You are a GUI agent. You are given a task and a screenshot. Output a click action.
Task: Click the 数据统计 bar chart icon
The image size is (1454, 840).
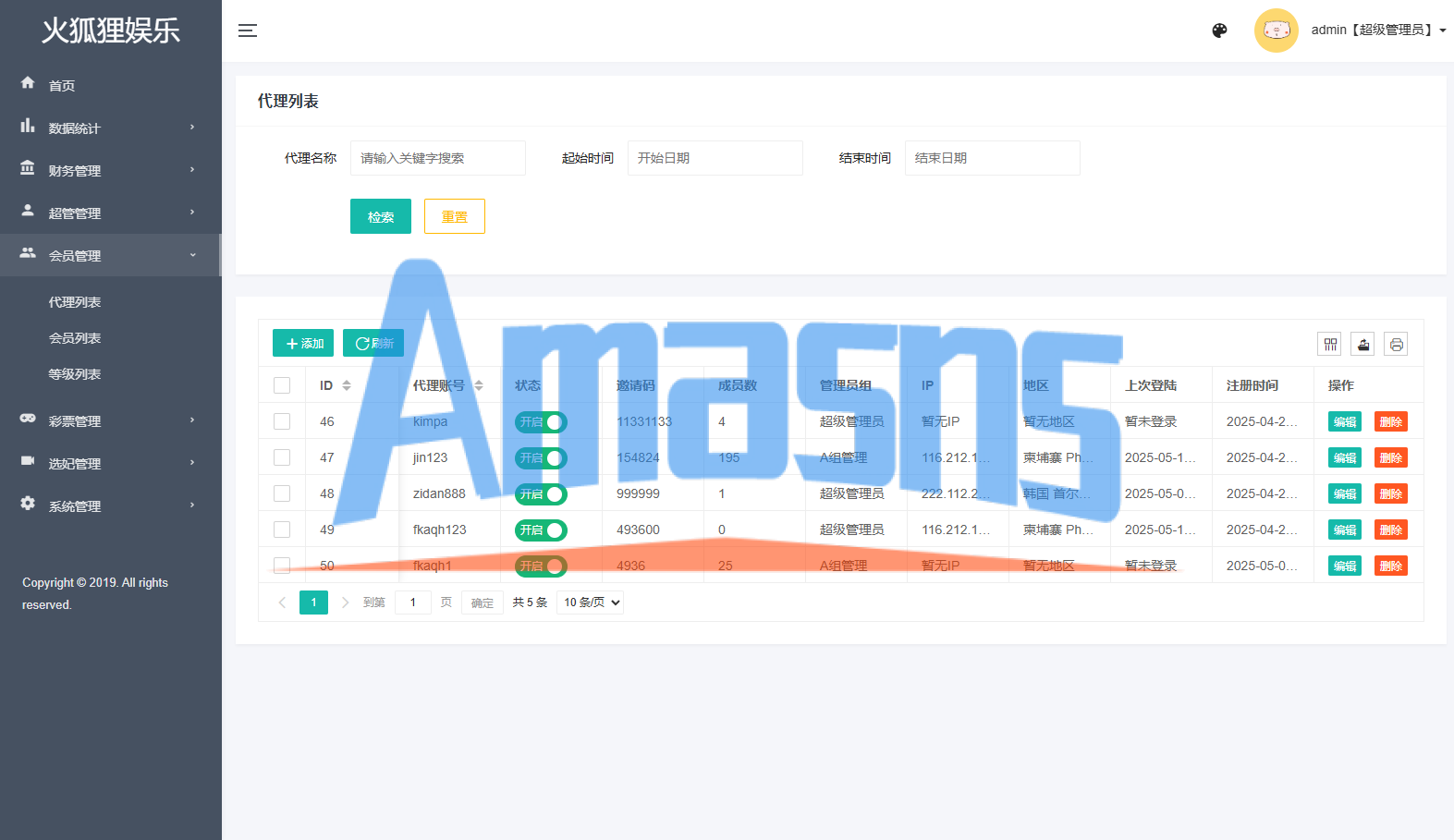tap(28, 126)
